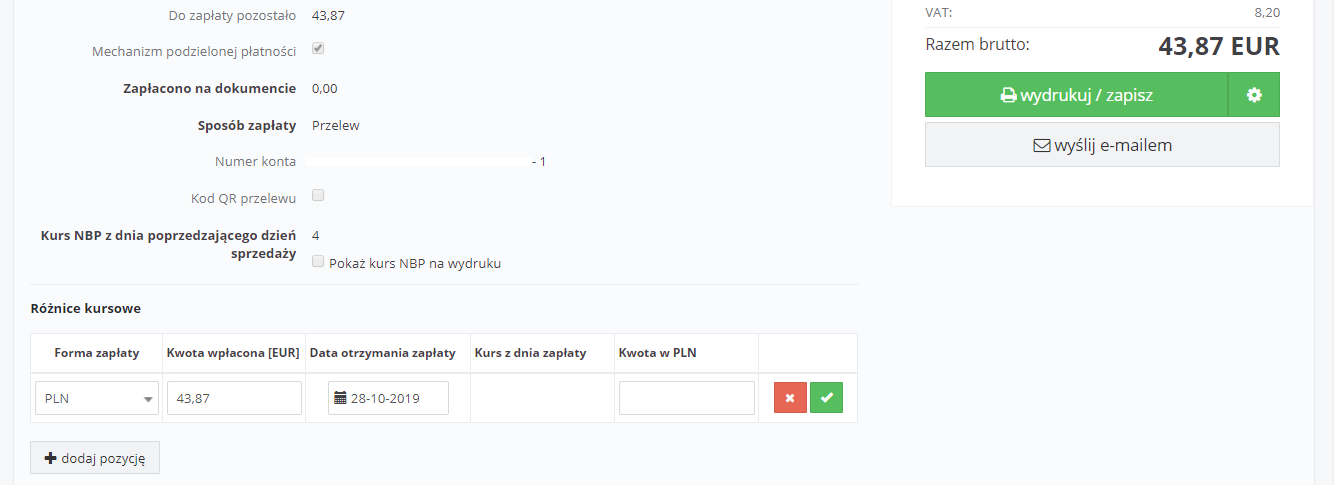Viewport: 1334px width, 485px height.
Task: Click the printer icon on wydrukuj button
Action: pos(1008,96)
